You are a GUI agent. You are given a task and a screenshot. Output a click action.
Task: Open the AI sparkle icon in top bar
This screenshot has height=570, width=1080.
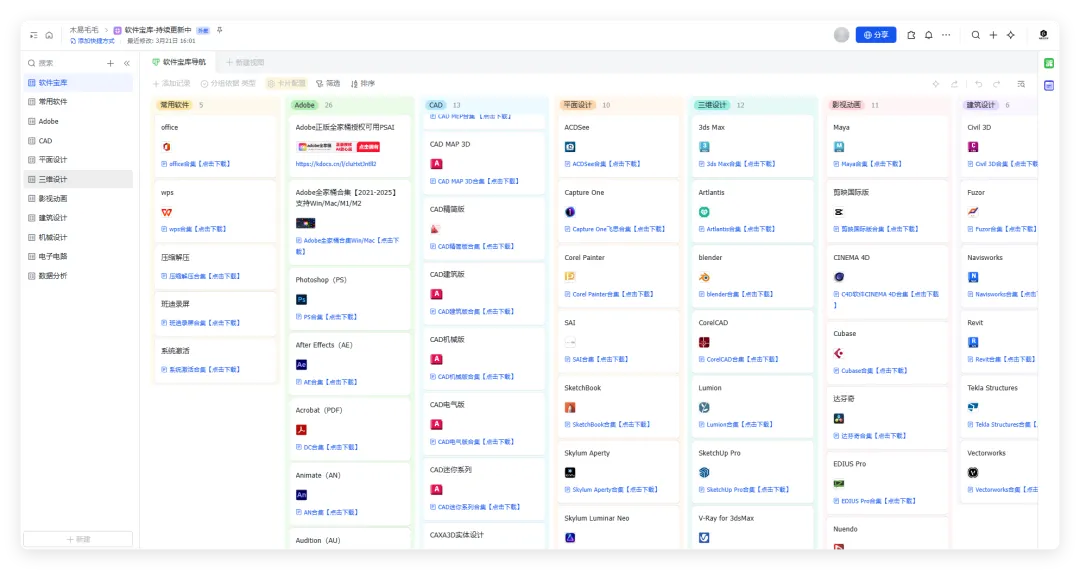[1010, 35]
